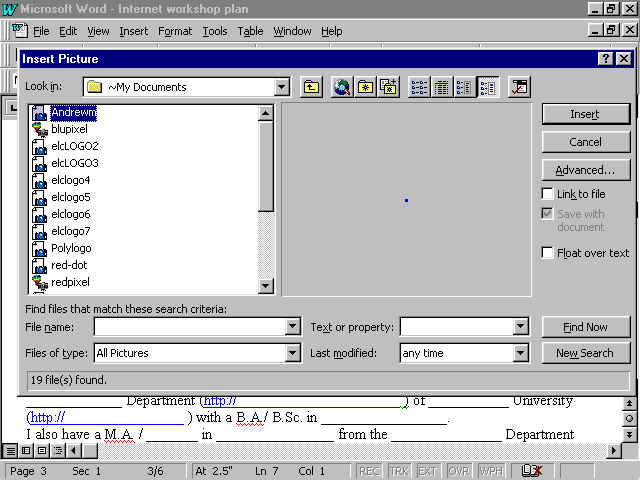This screenshot has width=640, height=480.
Task: Toggle the Save with document checkbox
Action: (547, 214)
